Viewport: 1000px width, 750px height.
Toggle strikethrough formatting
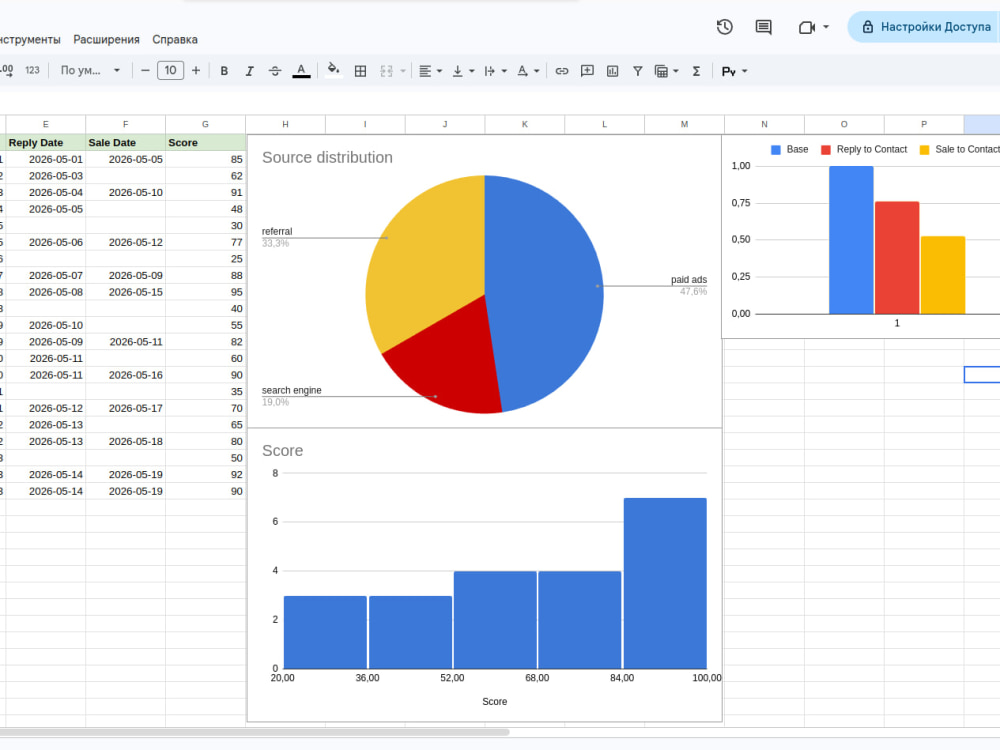pyautogui.click(x=275, y=71)
